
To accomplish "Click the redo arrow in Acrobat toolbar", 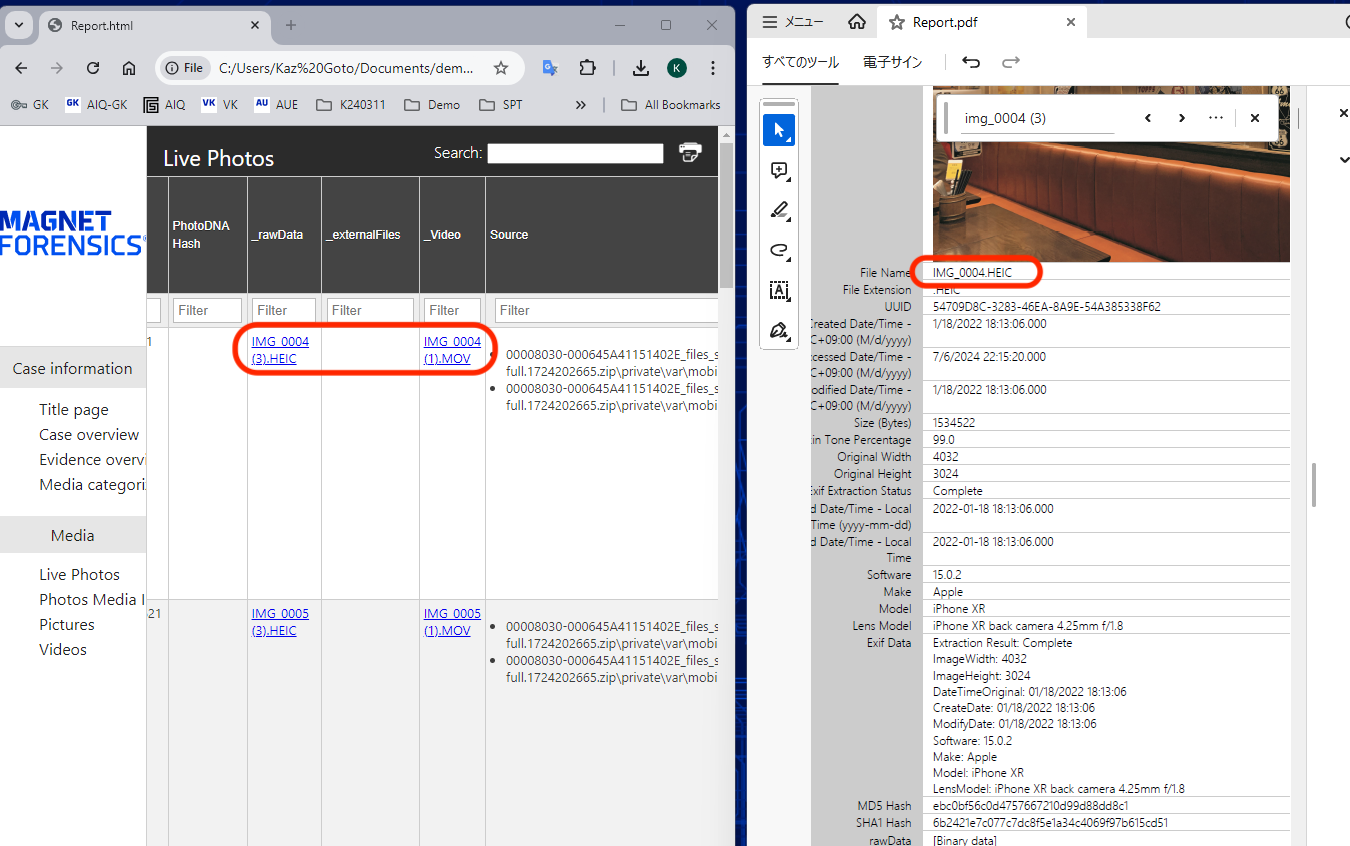I will click(x=1011, y=61).
